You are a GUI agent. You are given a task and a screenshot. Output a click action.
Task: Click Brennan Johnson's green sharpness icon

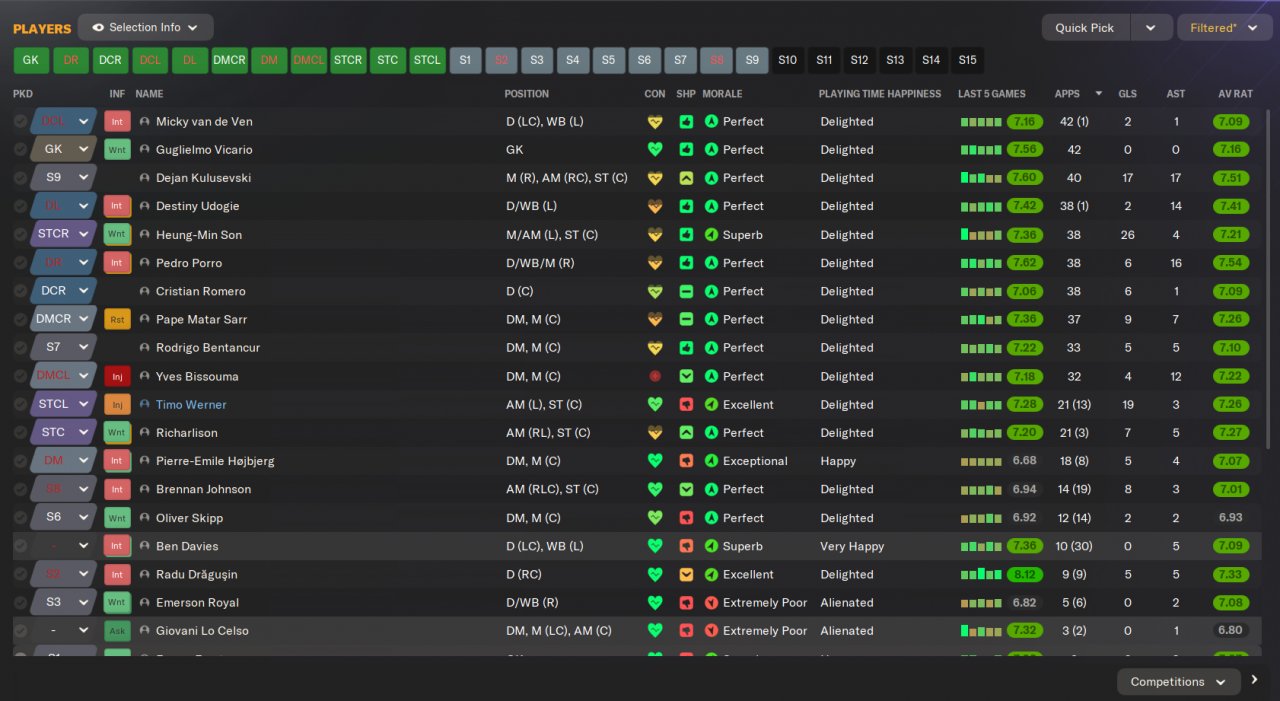[686, 490]
